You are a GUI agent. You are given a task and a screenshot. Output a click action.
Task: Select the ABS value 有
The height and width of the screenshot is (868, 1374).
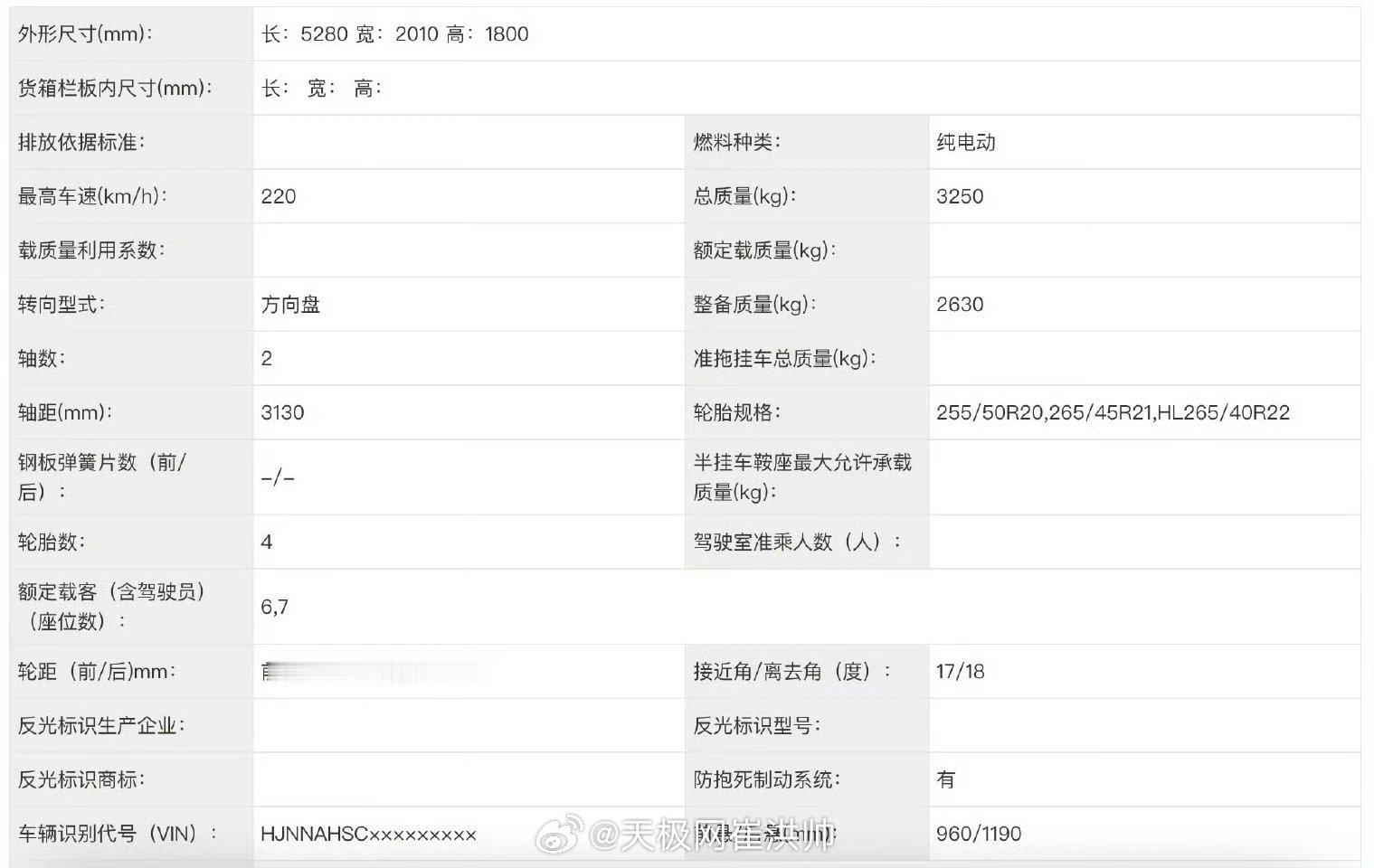(946, 779)
